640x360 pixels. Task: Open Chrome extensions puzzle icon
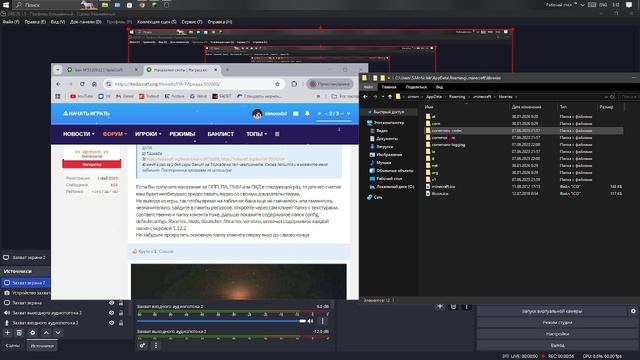pyautogui.click(x=294, y=84)
